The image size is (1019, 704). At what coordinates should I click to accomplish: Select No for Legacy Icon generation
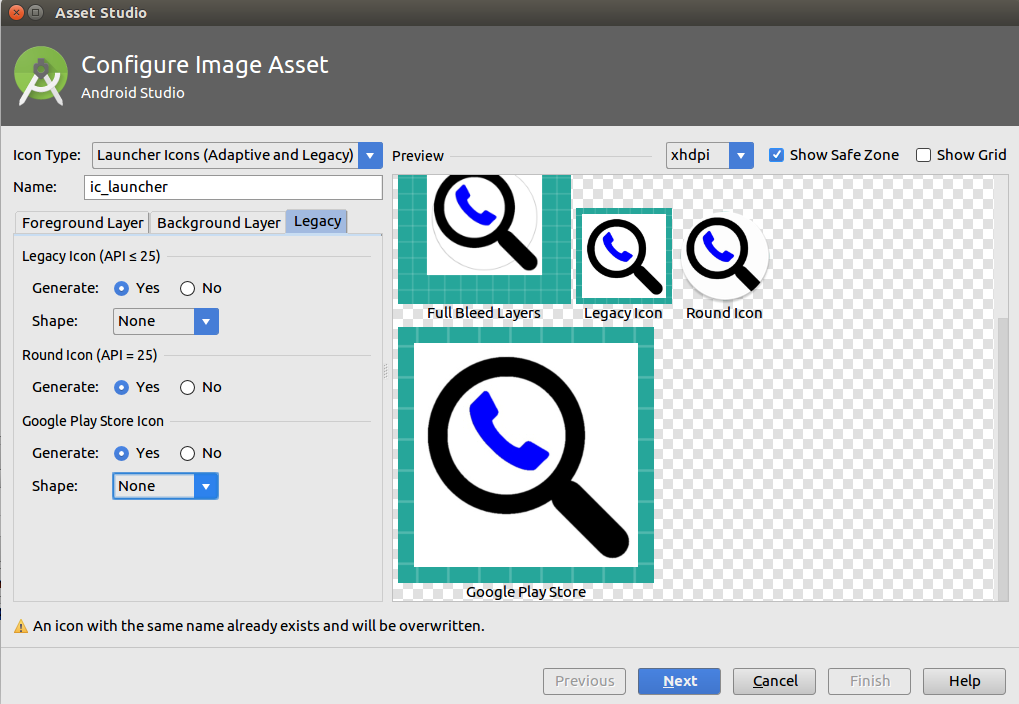pyautogui.click(x=188, y=288)
